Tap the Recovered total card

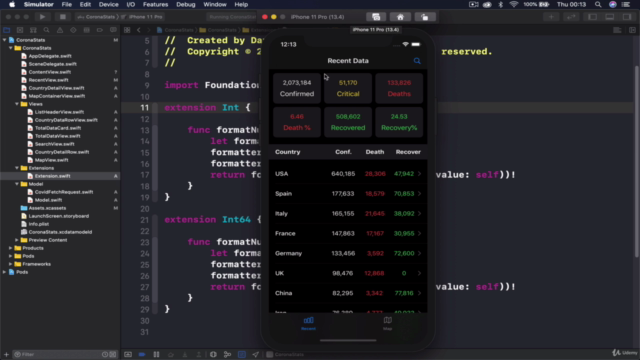coord(348,122)
